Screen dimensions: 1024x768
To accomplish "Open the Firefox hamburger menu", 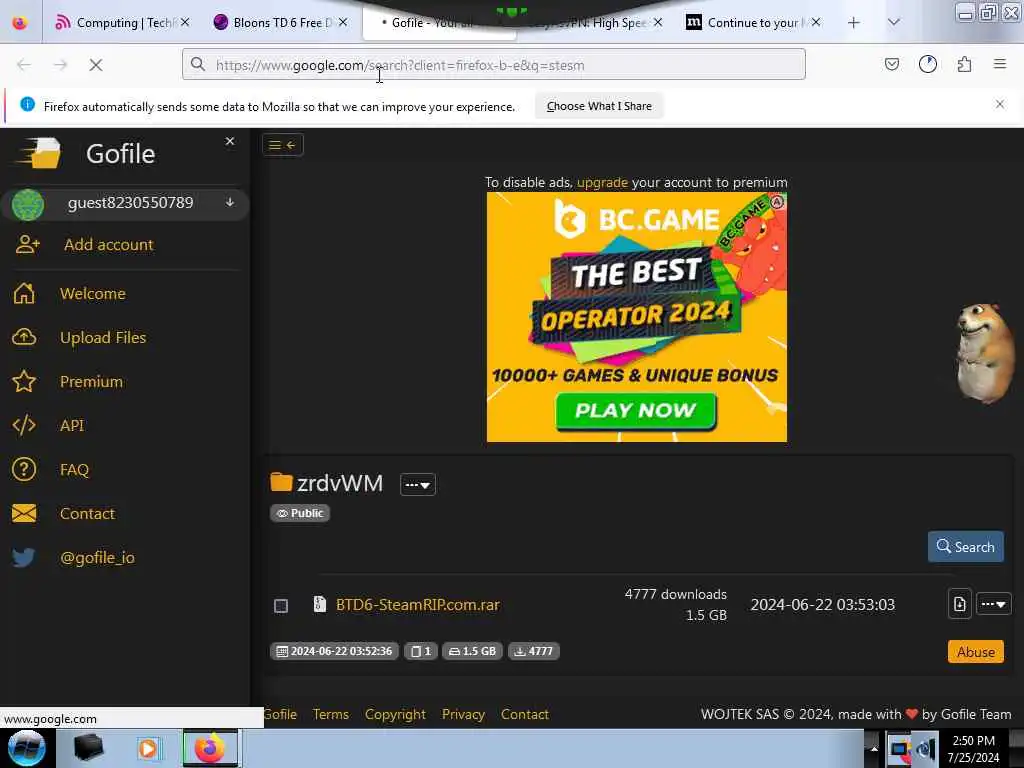I will click(x=1000, y=64).
